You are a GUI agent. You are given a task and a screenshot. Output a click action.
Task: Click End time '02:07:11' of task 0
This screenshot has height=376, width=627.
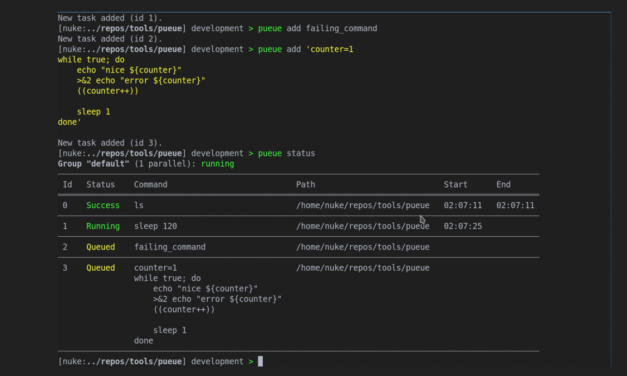coord(515,205)
